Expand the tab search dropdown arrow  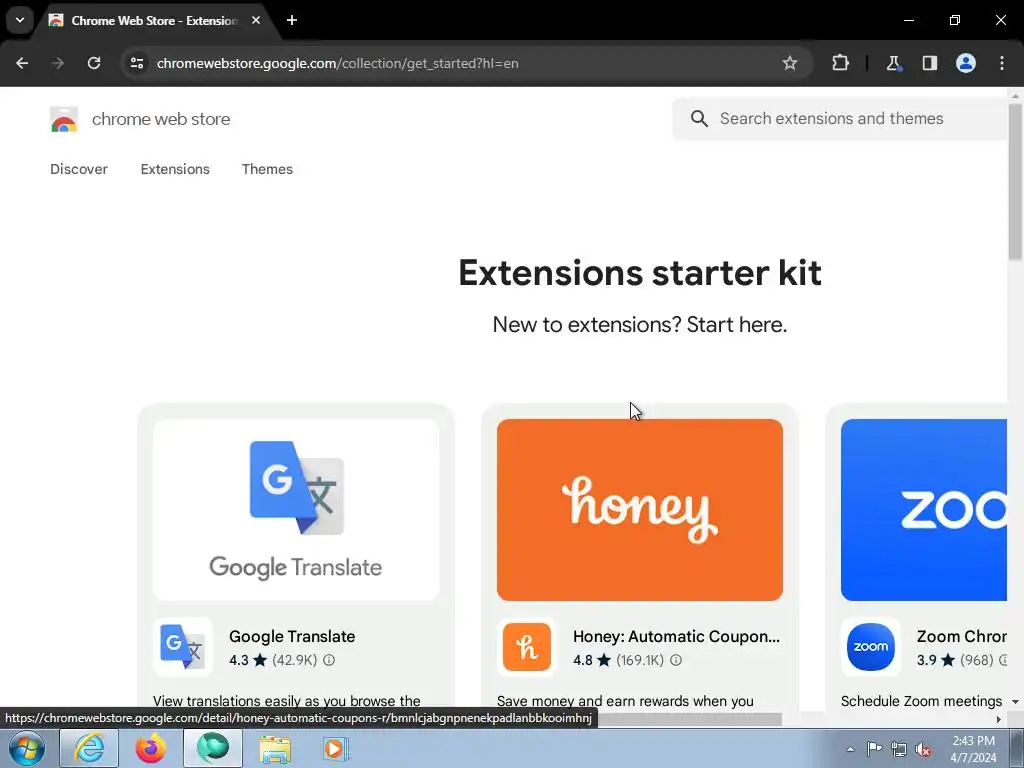tap(20, 20)
